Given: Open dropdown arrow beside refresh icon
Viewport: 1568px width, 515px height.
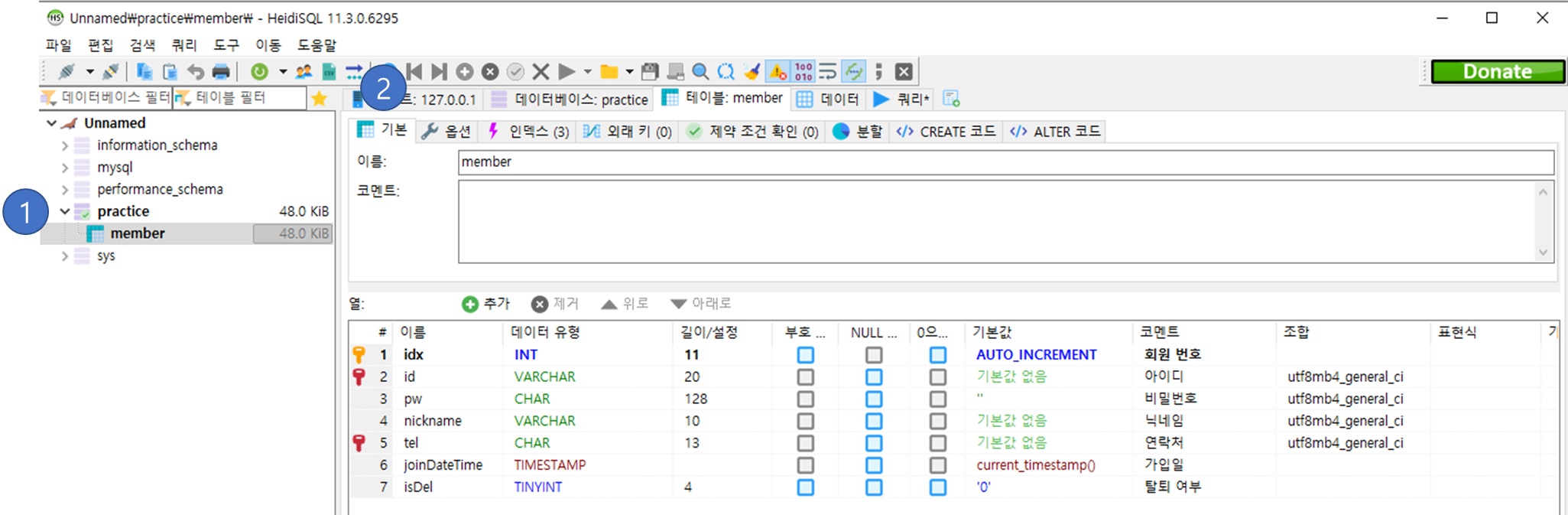Looking at the screenshot, I should click(283, 72).
